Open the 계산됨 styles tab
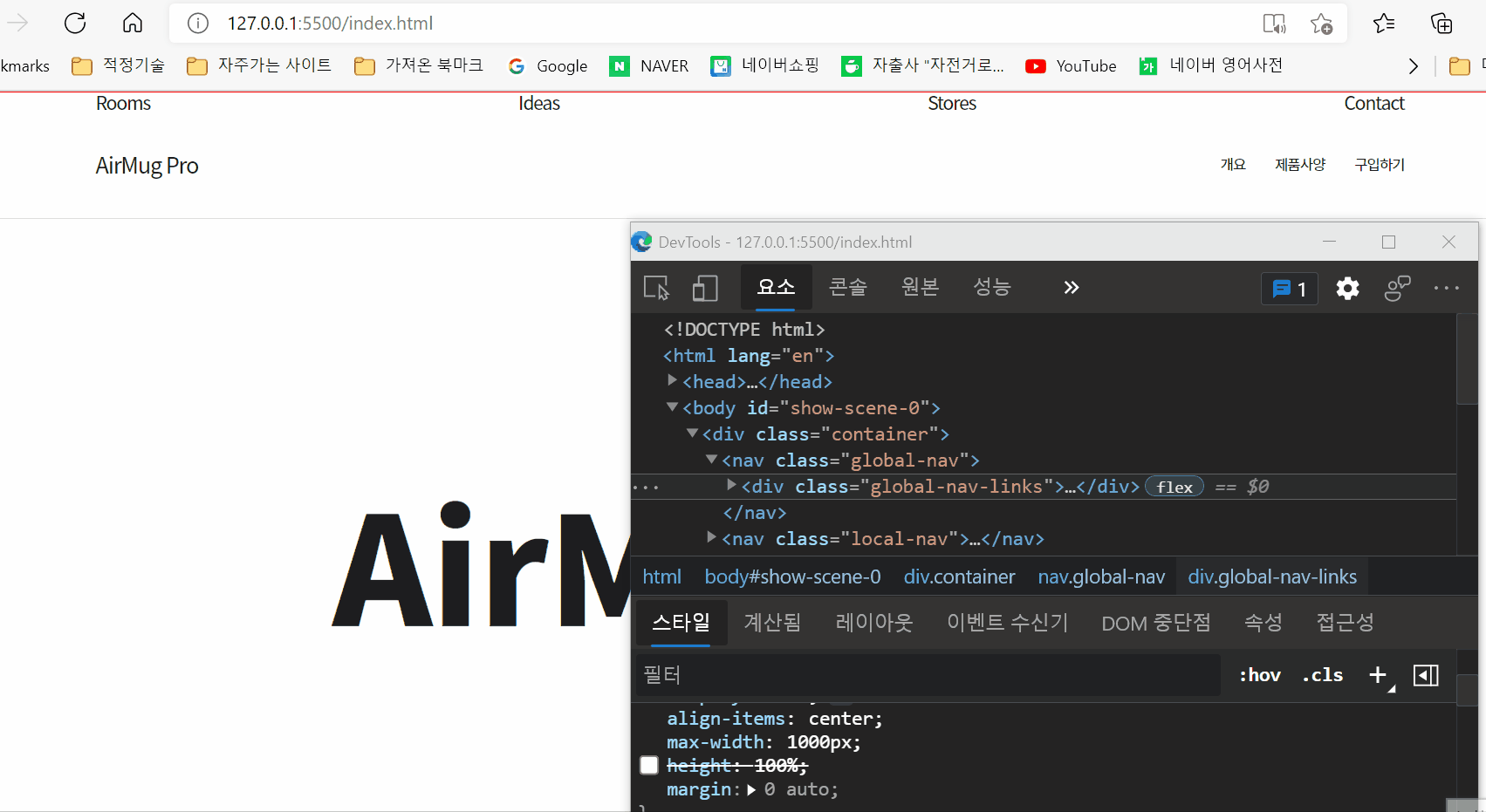The image size is (1486, 812). pos(771,623)
